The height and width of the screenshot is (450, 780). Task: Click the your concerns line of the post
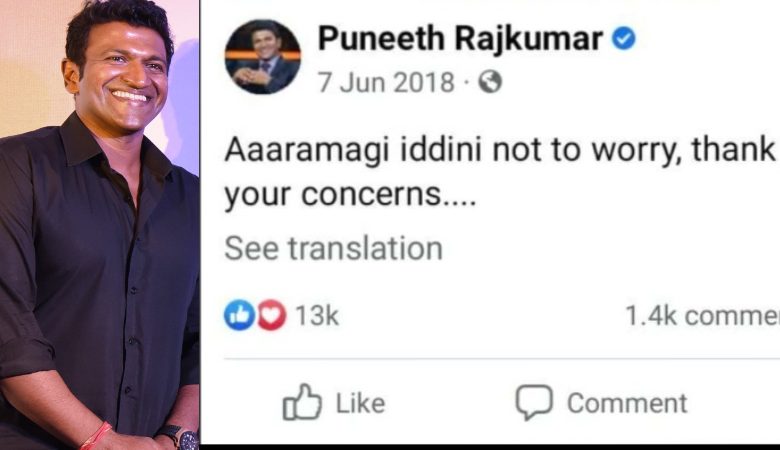[x=350, y=194]
